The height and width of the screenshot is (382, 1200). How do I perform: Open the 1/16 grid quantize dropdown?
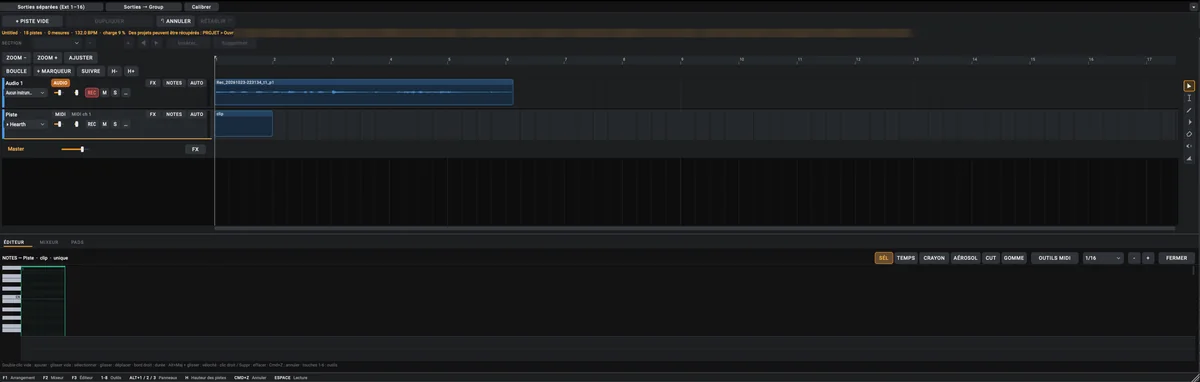coord(1102,258)
